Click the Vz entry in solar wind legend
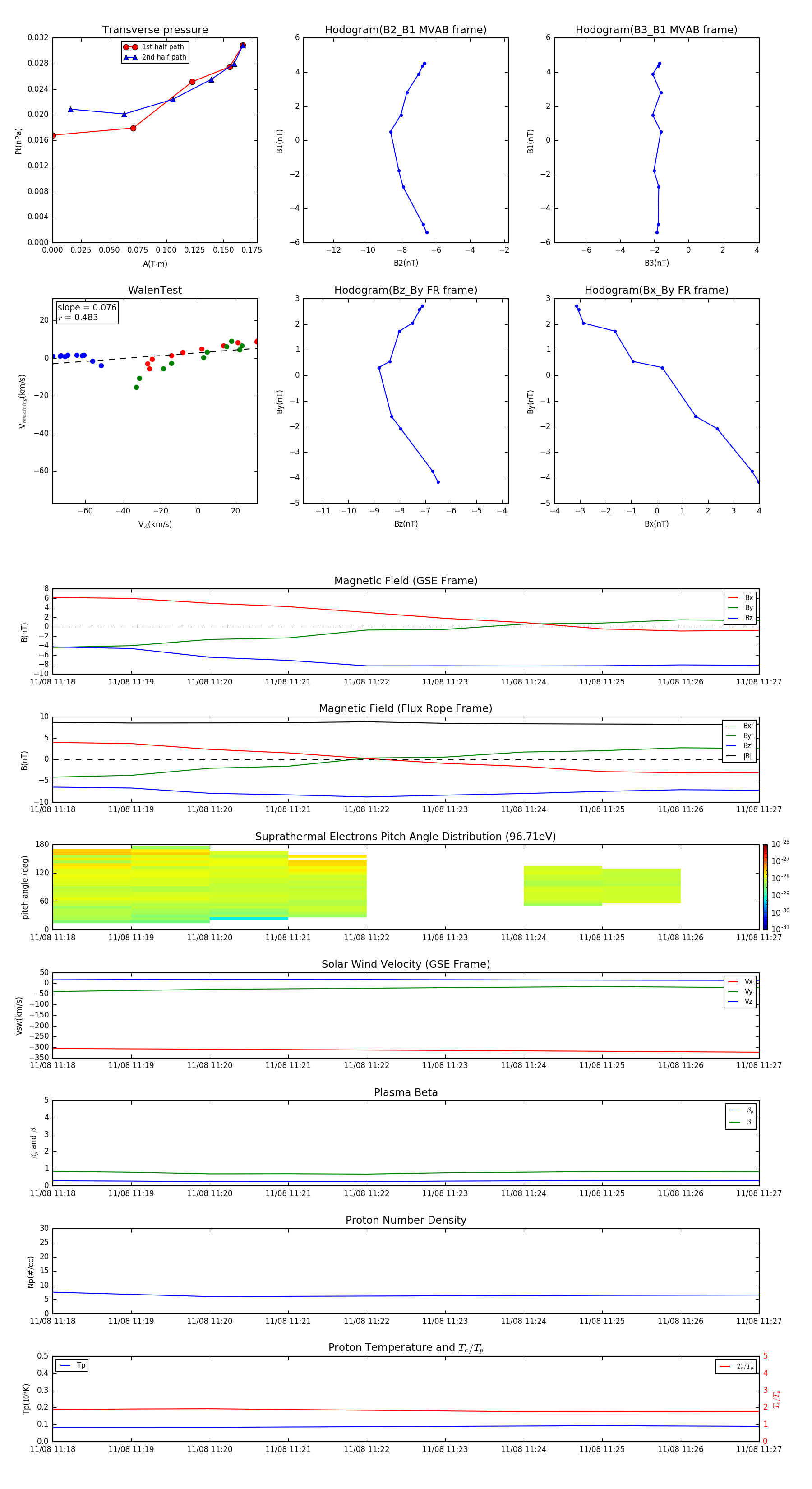 point(740,1002)
